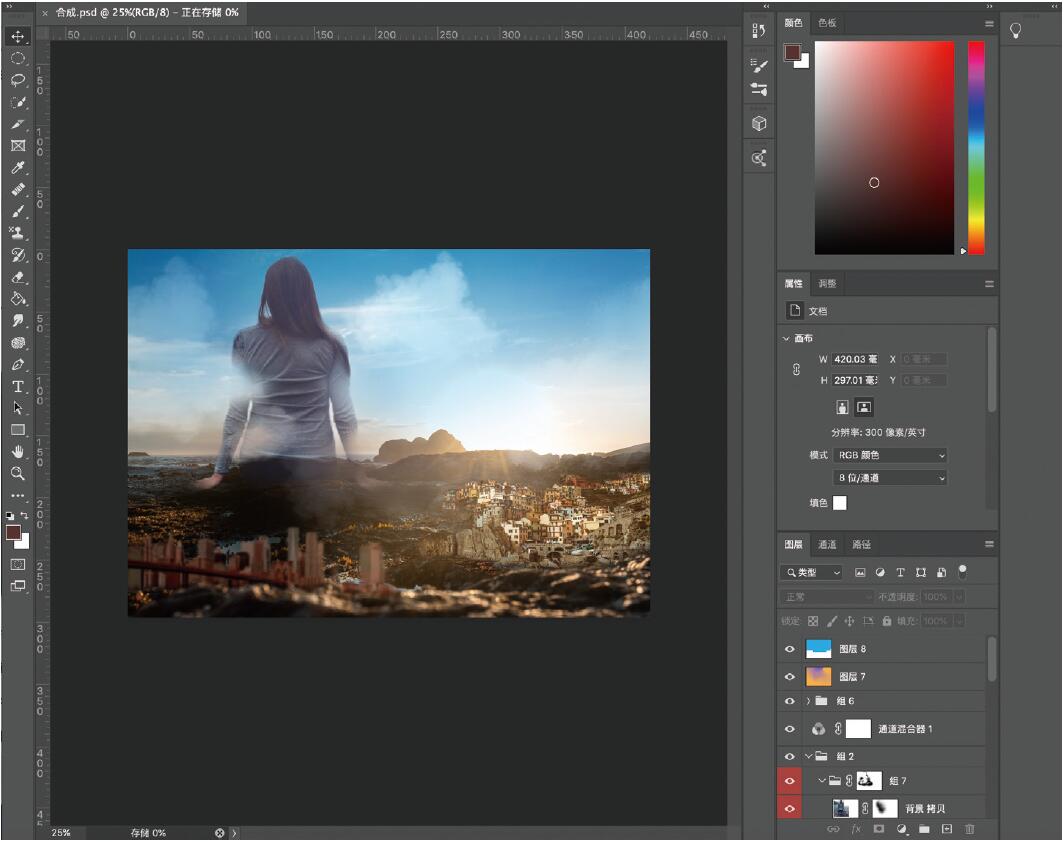This screenshot has height=842, width=1064.
Task: Open the 3D panel cube icon
Action: click(759, 123)
